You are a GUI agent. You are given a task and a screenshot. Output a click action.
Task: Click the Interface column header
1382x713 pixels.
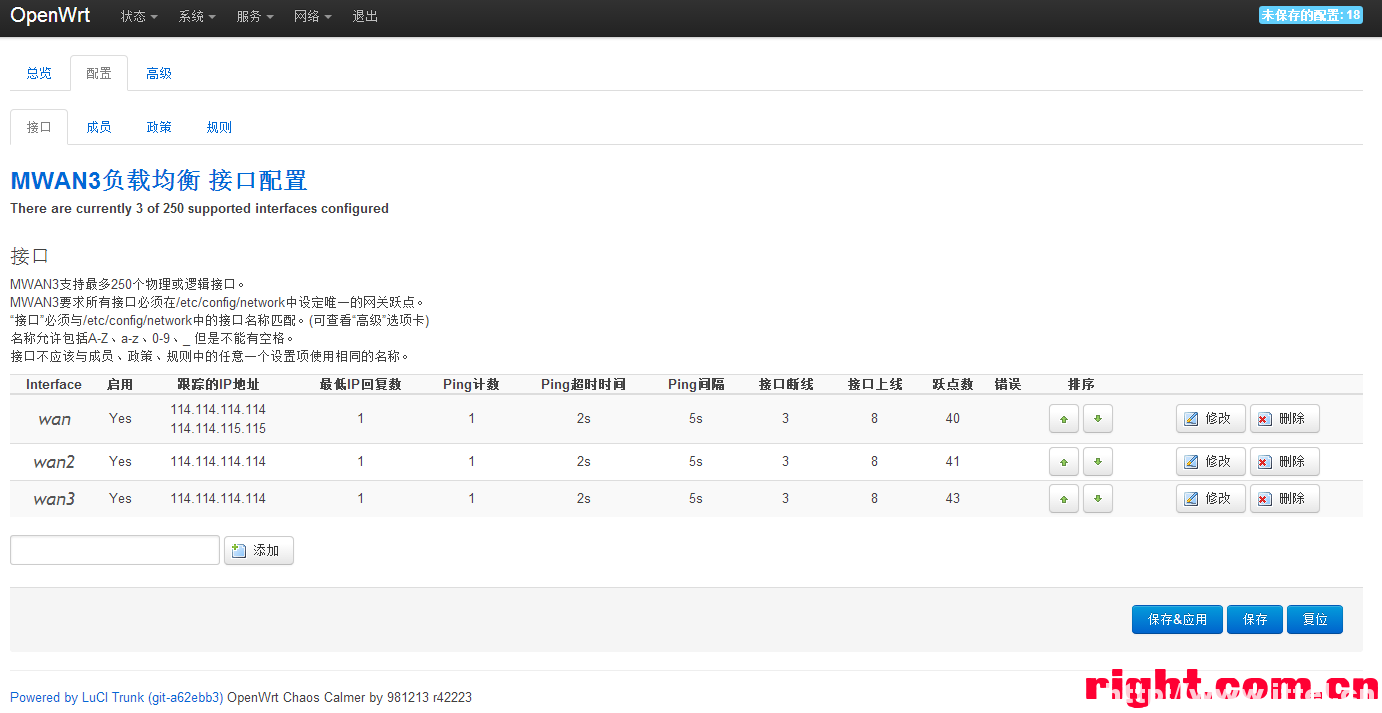54,385
